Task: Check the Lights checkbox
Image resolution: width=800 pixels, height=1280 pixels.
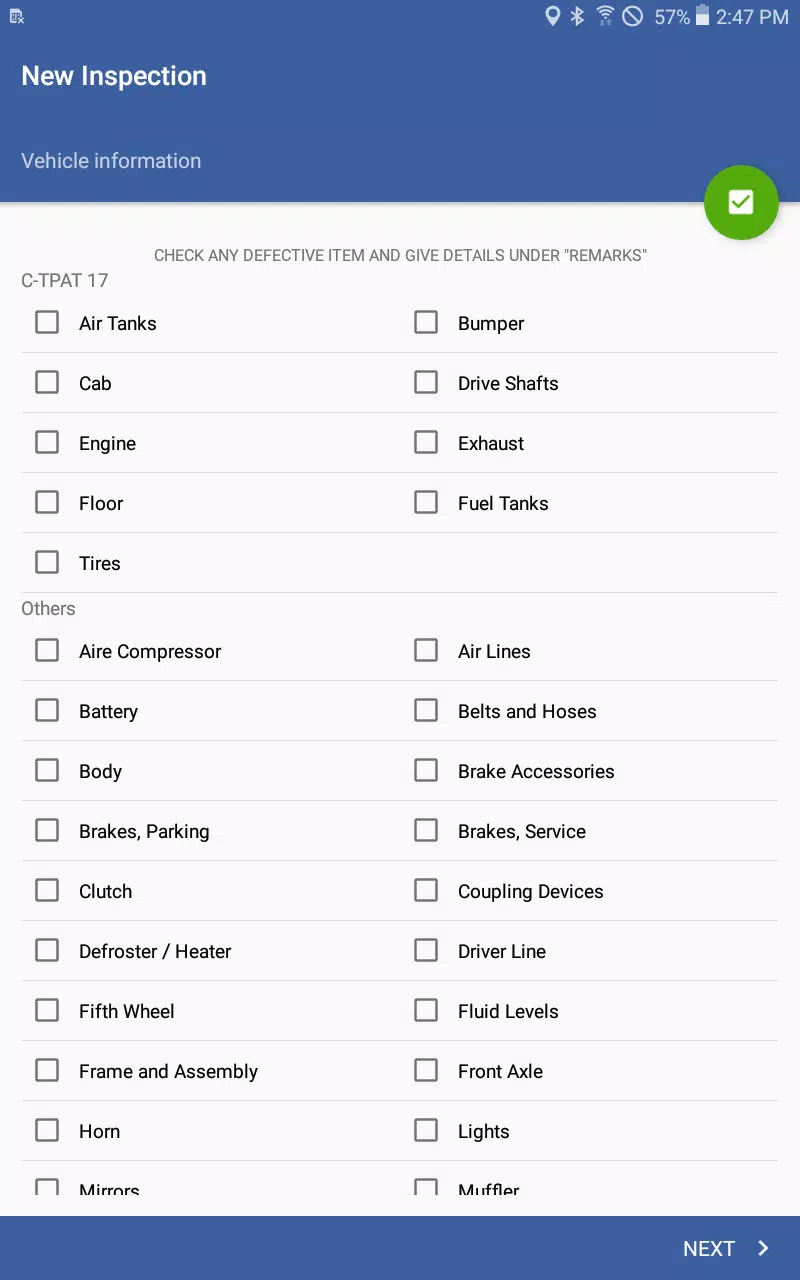Action: point(426,1130)
